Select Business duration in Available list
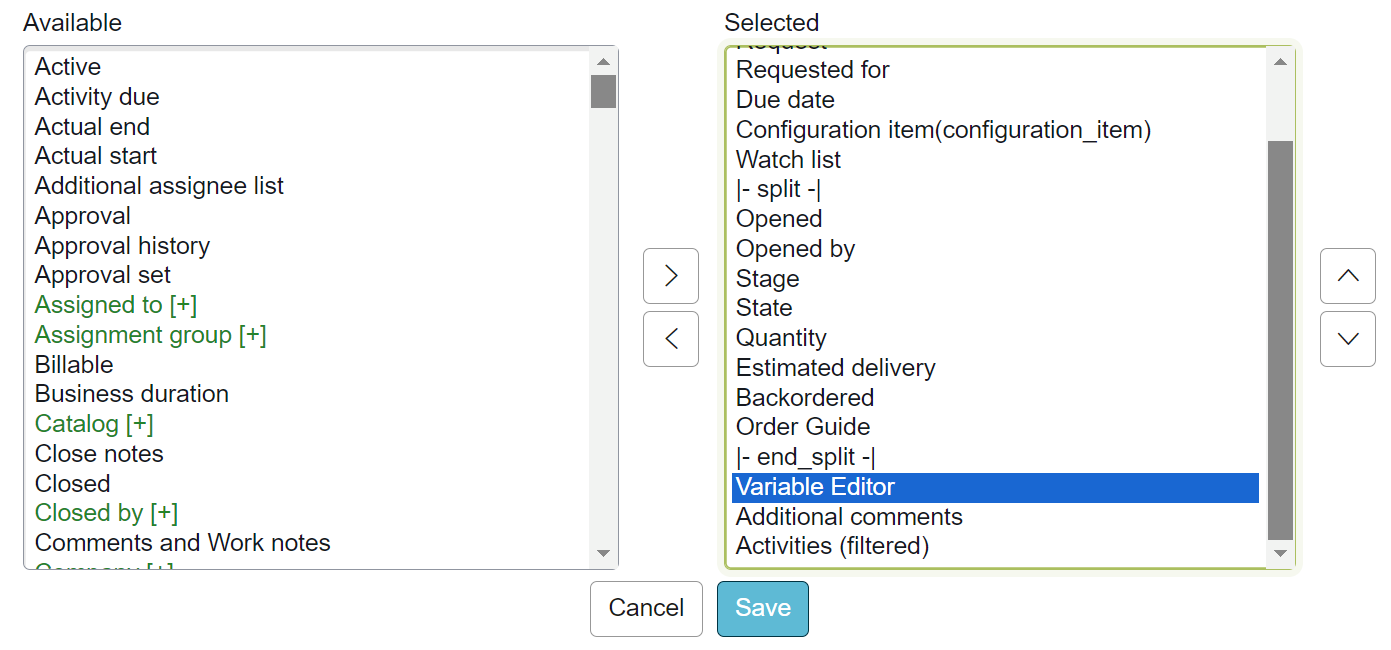 tap(132, 394)
